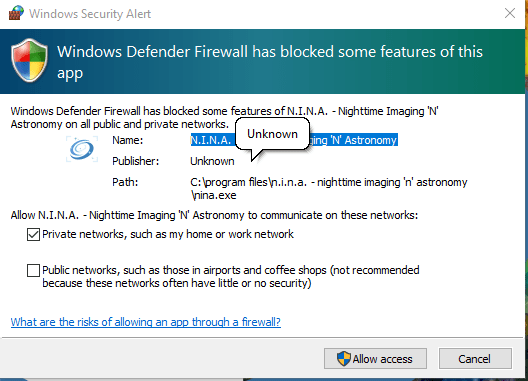Enable the Public networks checkbox
528x381 pixels.
coord(33,271)
